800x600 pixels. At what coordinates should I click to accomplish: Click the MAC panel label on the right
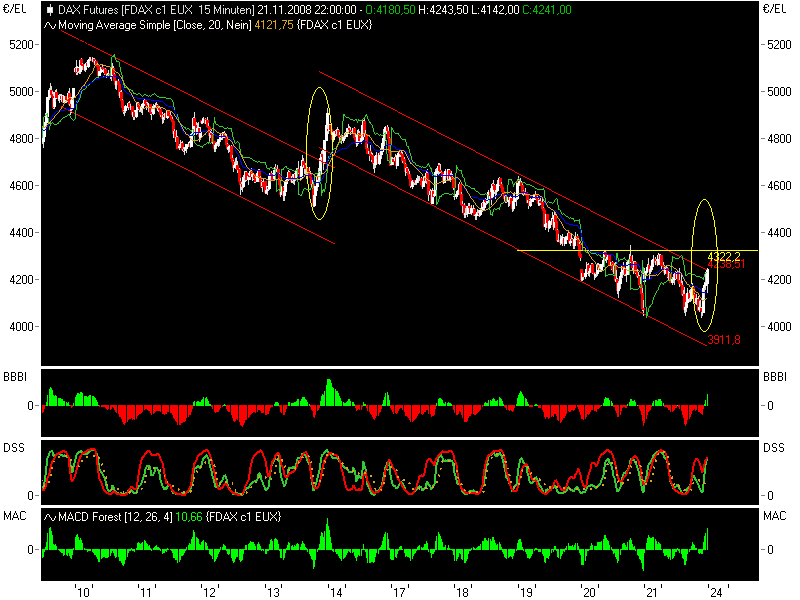coord(774,516)
